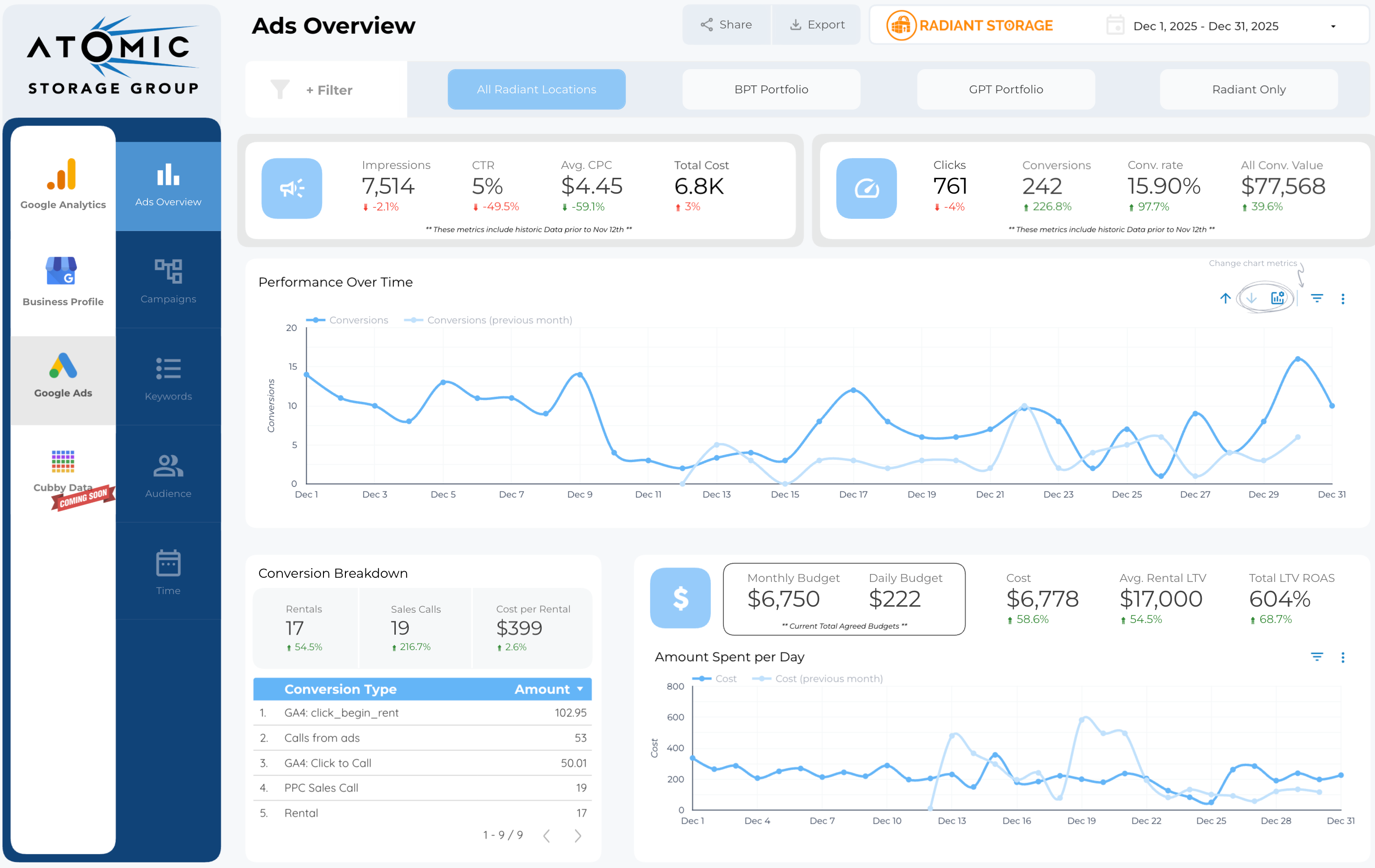Select the GPT Portfolio filter
The image size is (1375, 868).
pyautogui.click(x=1005, y=90)
